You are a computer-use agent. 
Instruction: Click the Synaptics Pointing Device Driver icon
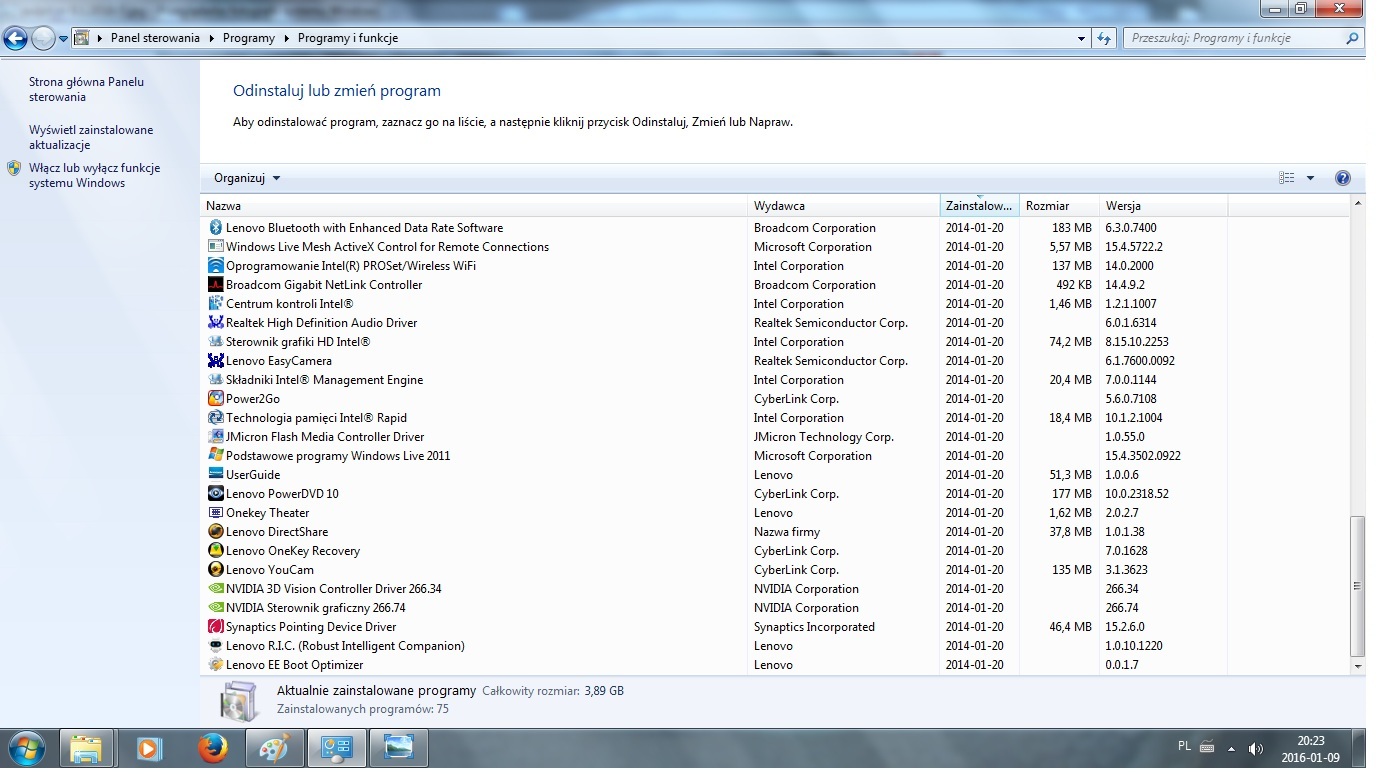[x=215, y=627]
